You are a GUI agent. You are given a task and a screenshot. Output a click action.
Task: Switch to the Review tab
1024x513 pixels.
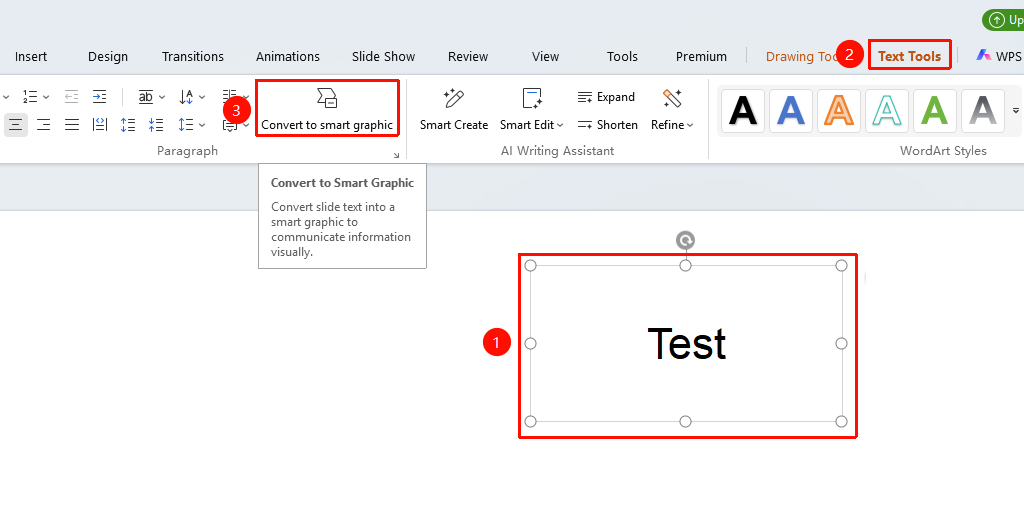(468, 57)
